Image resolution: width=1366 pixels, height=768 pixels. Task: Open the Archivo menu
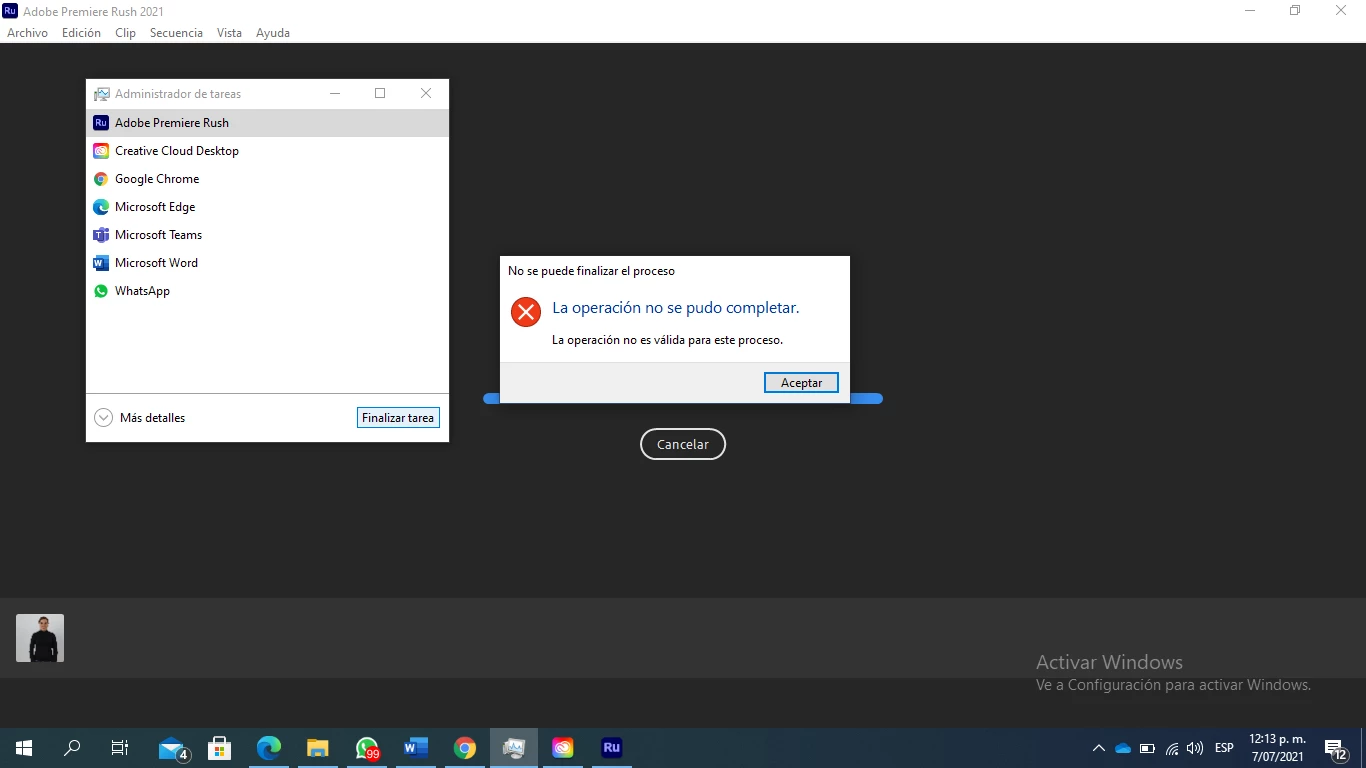(28, 33)
